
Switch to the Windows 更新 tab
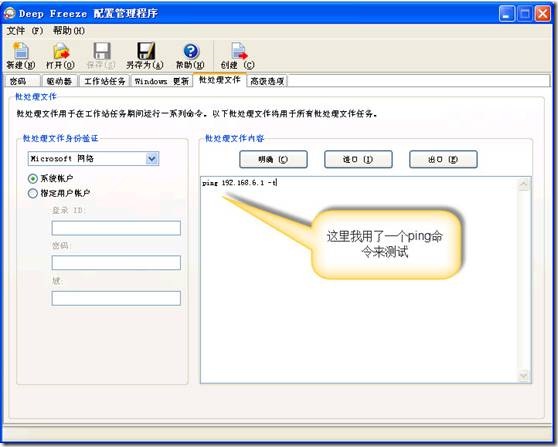coord(162,81)
